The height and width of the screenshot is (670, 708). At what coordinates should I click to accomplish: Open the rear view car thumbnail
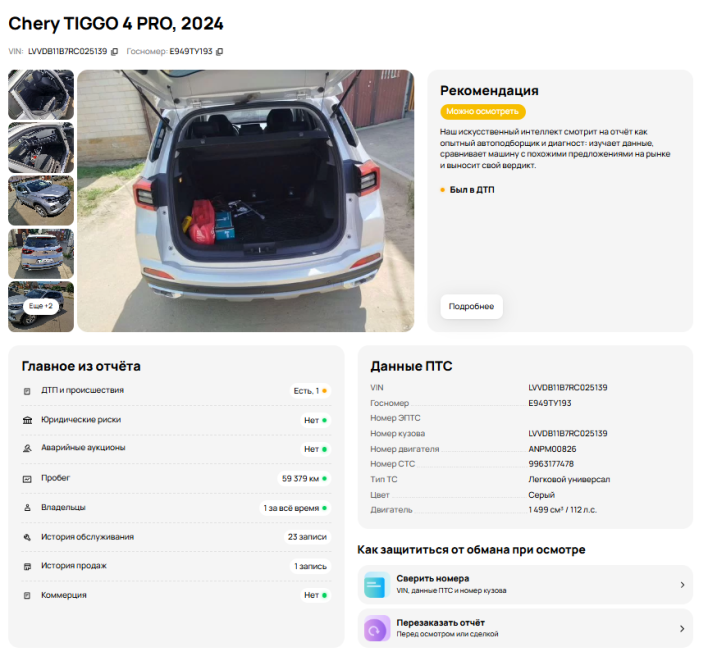[x=41, y=254]
